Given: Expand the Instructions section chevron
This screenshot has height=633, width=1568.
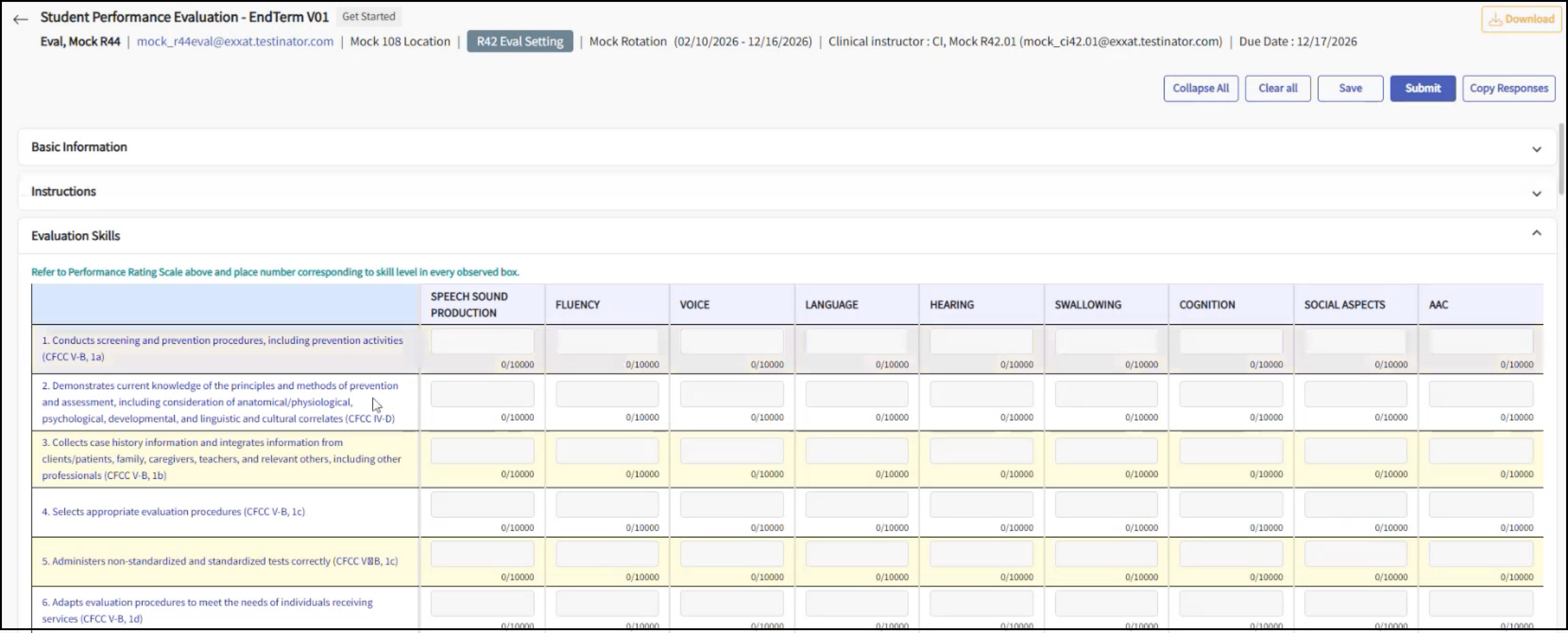Looking at the screenshot, I should pyautogui.click(x=1536, y=194).
